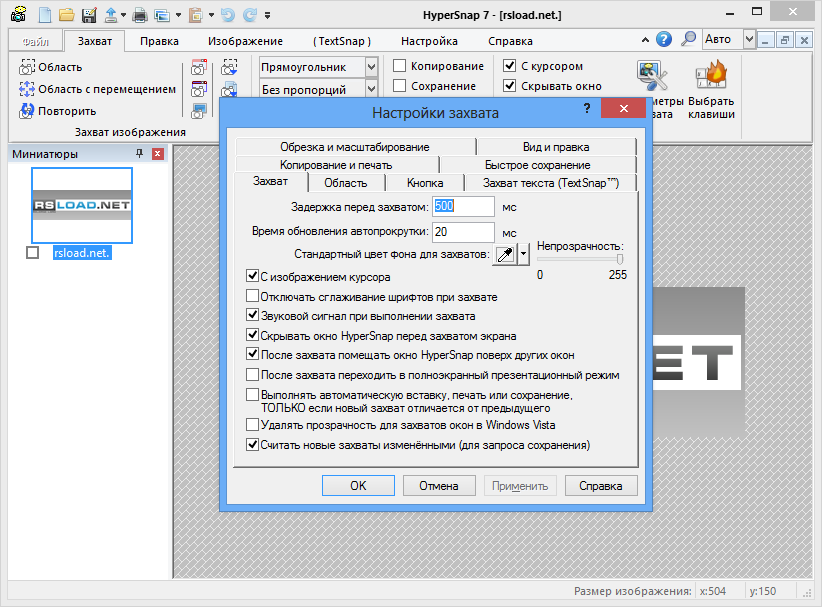Open the paste icon's dropdown arrow
Screen dimensions: 822x607
pos(211,15)
